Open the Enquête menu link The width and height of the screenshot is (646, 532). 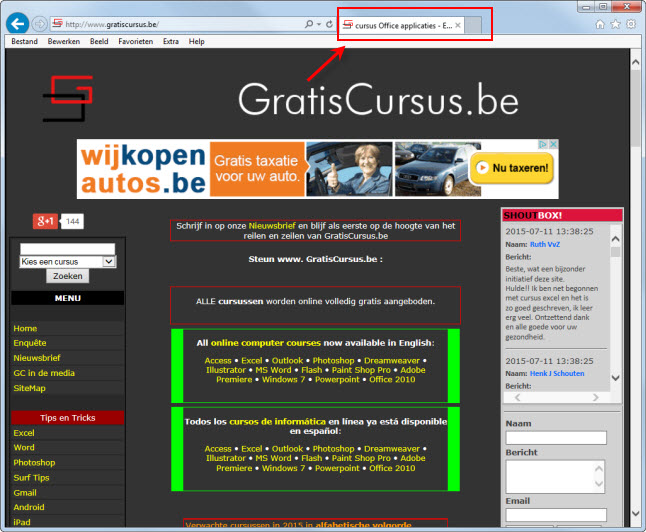coord(30,343)
